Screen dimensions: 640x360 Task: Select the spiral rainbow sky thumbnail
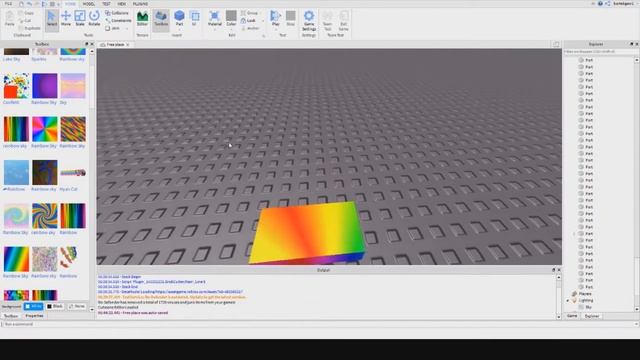(x=44, y=216)
